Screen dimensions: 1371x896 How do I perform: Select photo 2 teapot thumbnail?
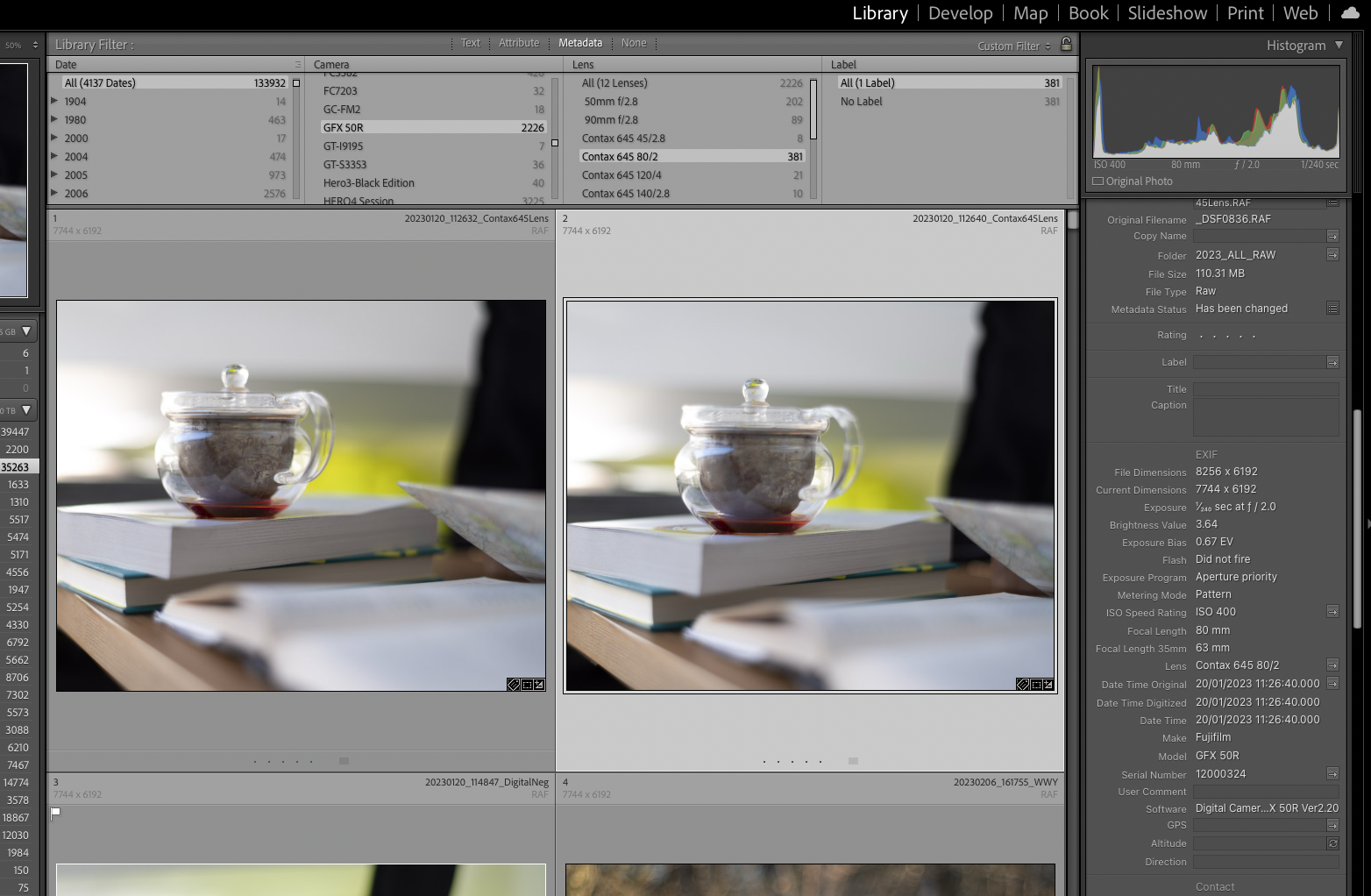810,495
